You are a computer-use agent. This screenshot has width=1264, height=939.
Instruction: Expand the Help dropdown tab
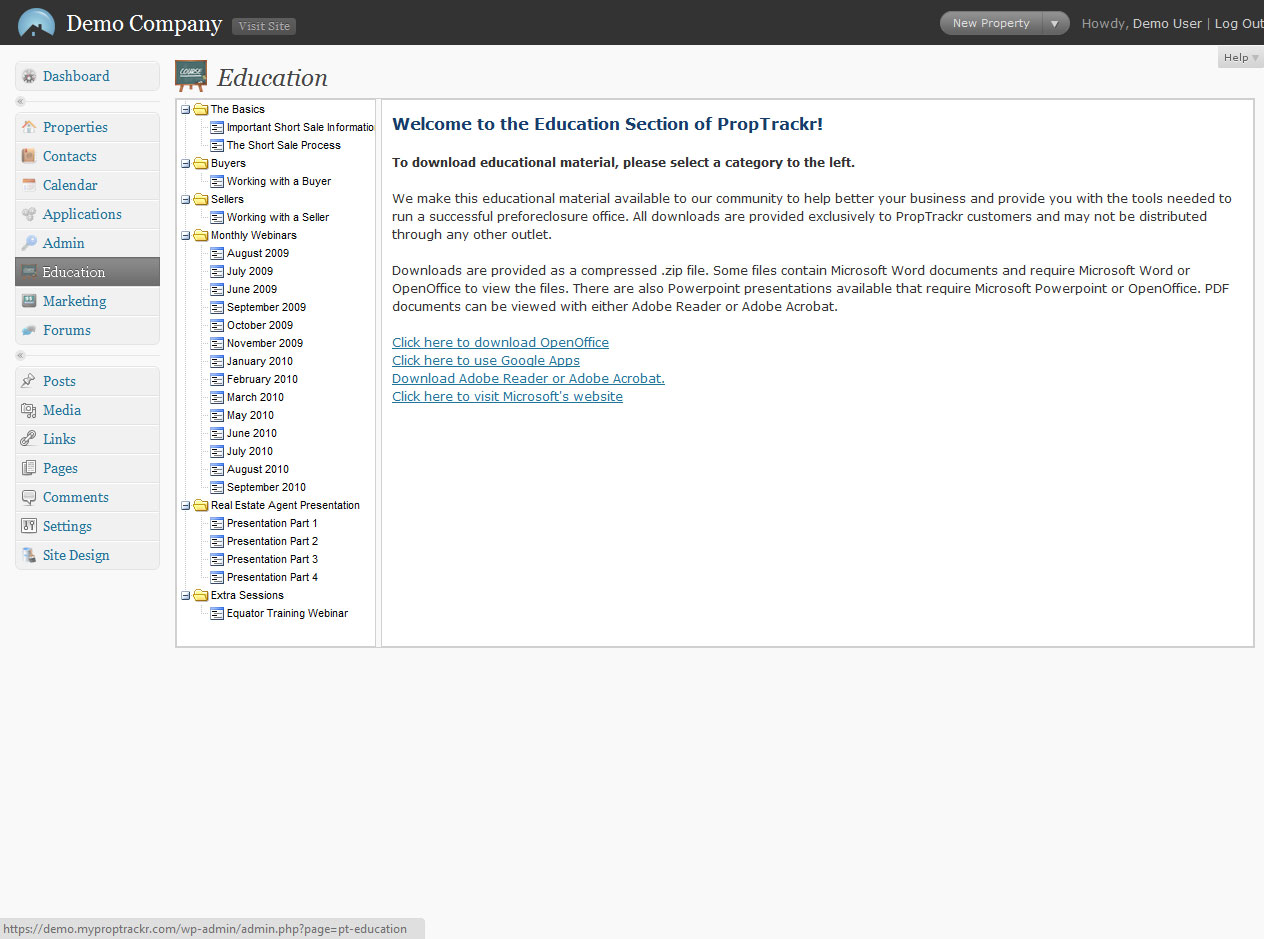point(1240,58)
